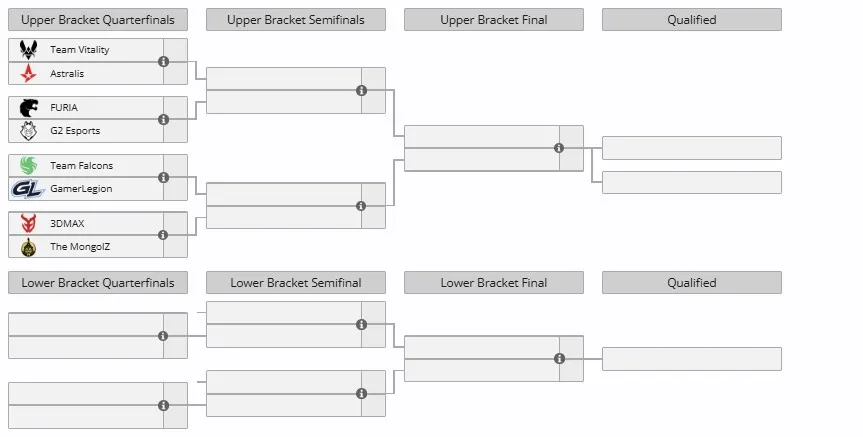Click the Team Vitality logo
Viewport: 863px width, 437px height.
tap(28, 50)
